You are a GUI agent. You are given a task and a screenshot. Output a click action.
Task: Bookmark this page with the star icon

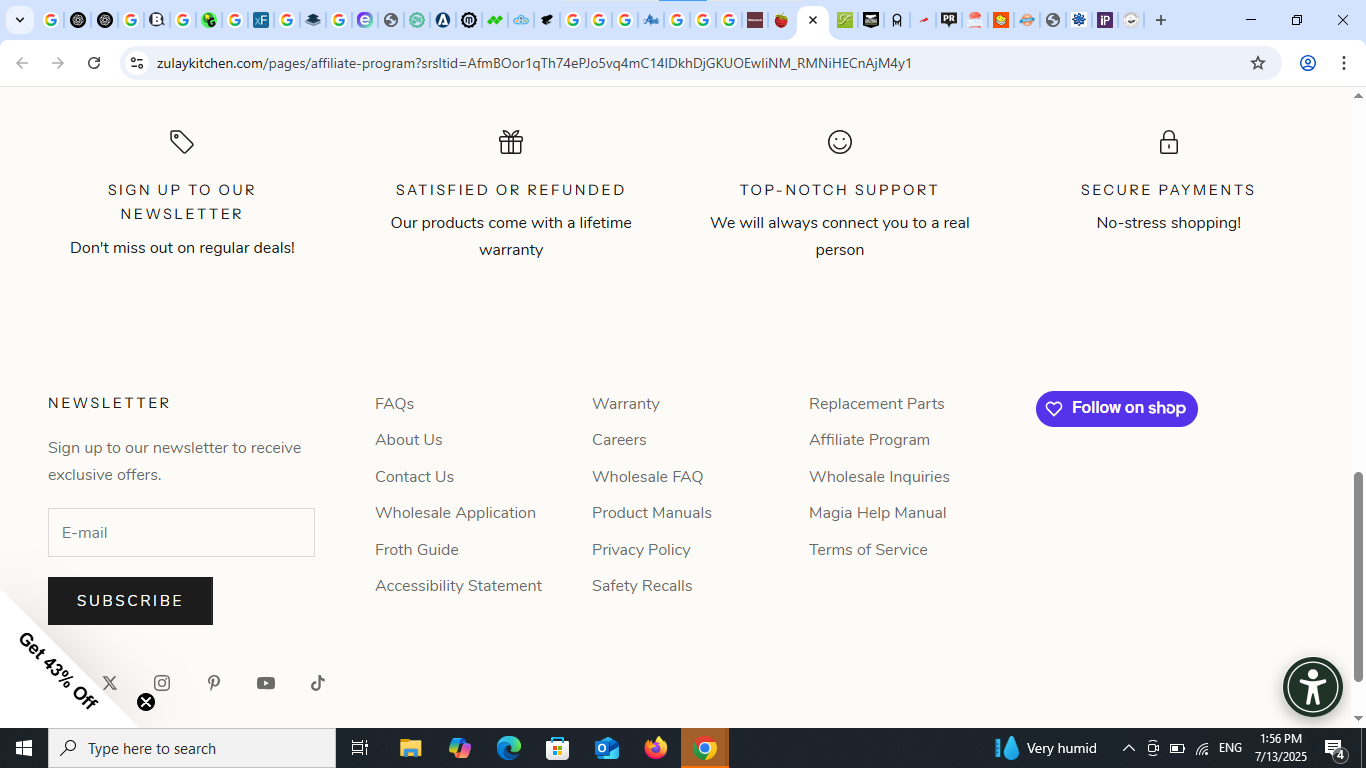click(x=1258, y=63)
